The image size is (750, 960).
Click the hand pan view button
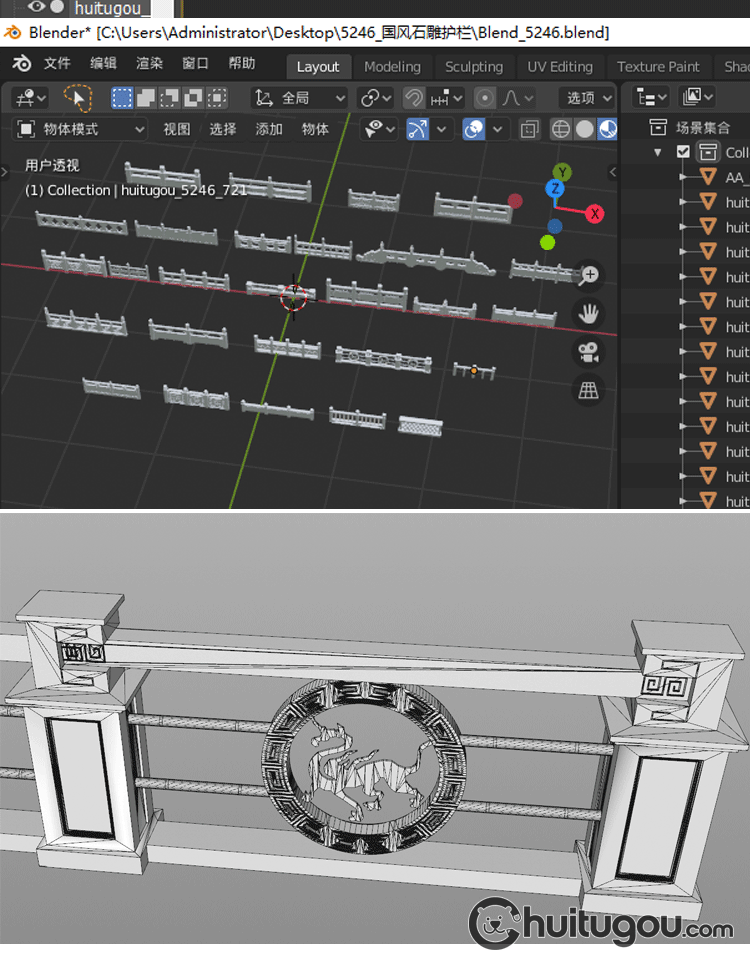pos(588,314)
